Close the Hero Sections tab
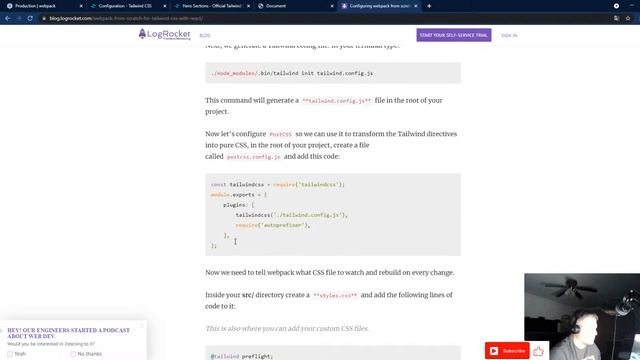The width and height of the screenshot is (640, 360). [248, 6]
